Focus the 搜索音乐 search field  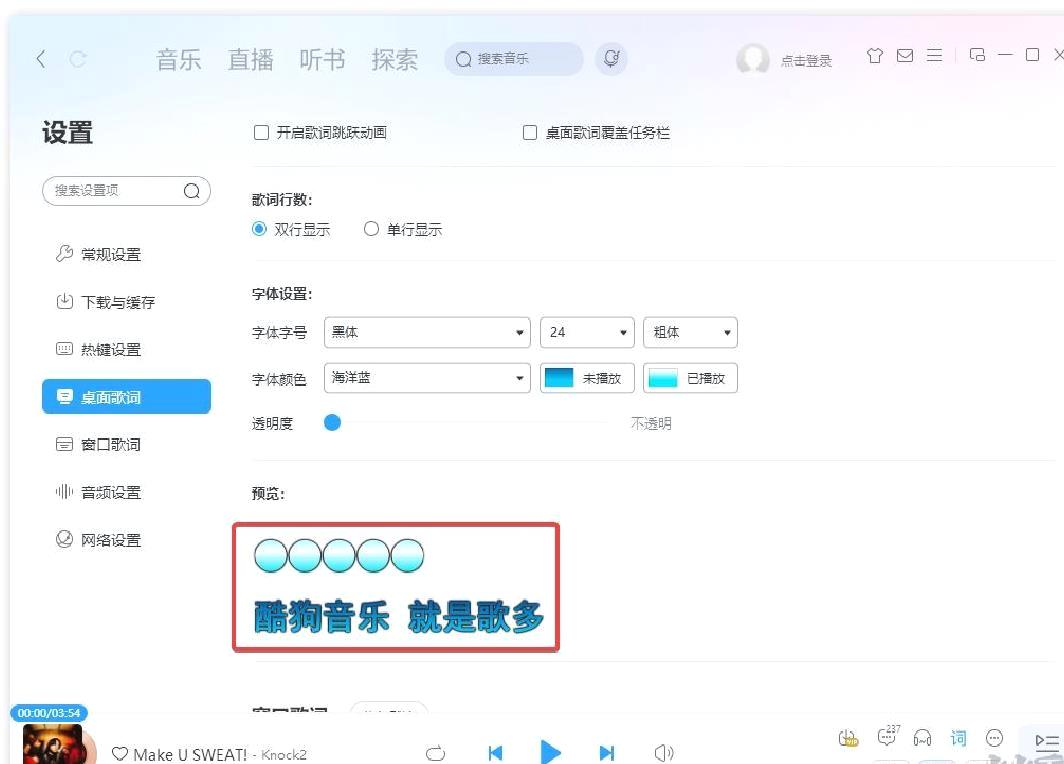[x=514, y=59]
